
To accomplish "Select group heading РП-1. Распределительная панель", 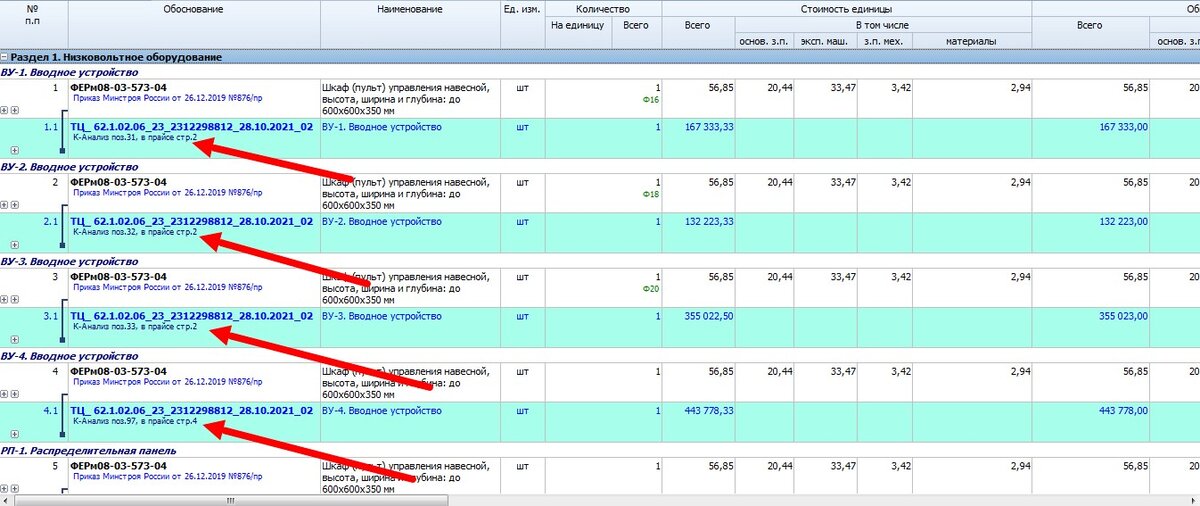I will tap(89, 451).
